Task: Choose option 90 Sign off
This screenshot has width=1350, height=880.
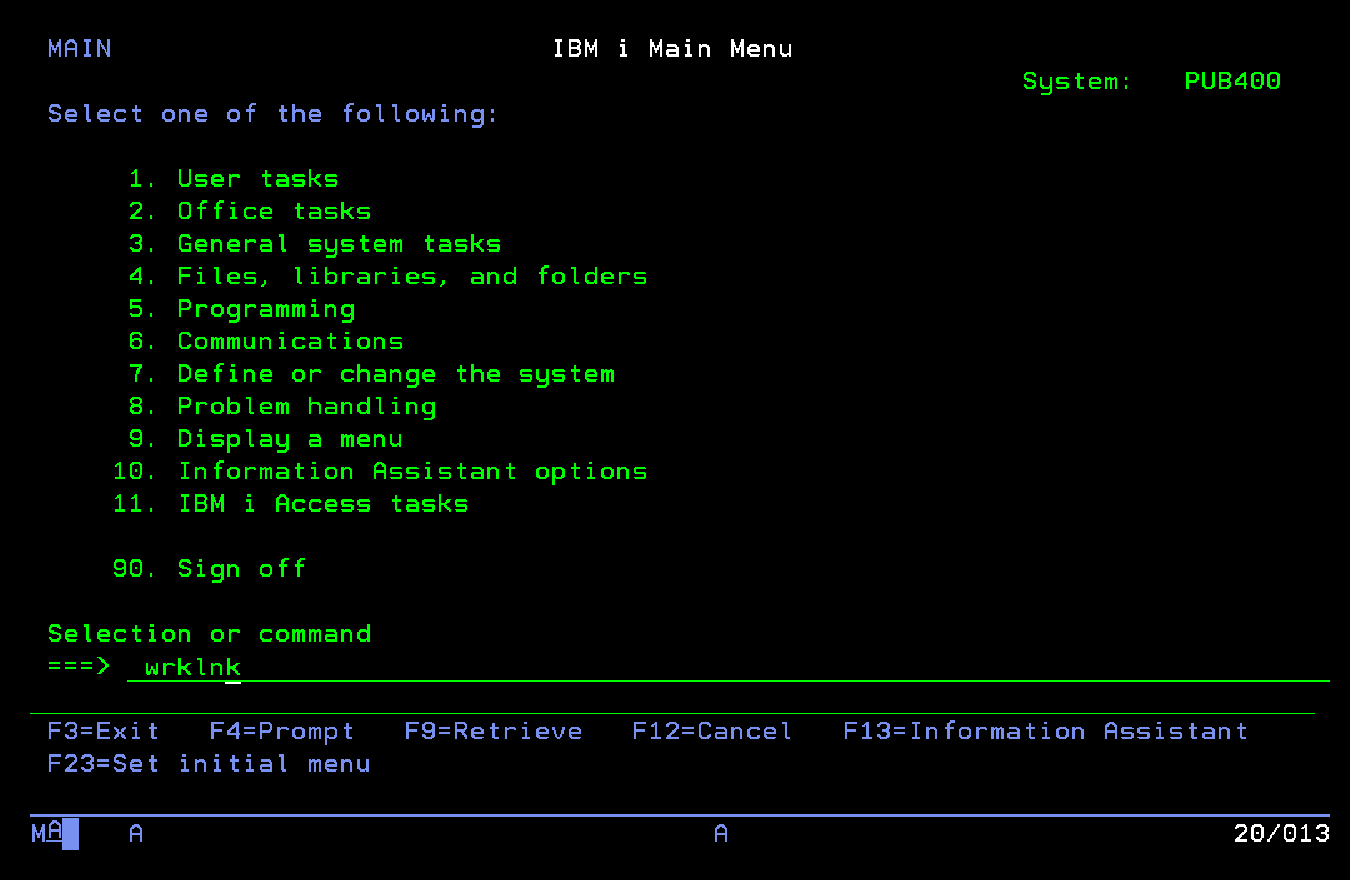Action: pyautogui.click(x=241, y=569)
